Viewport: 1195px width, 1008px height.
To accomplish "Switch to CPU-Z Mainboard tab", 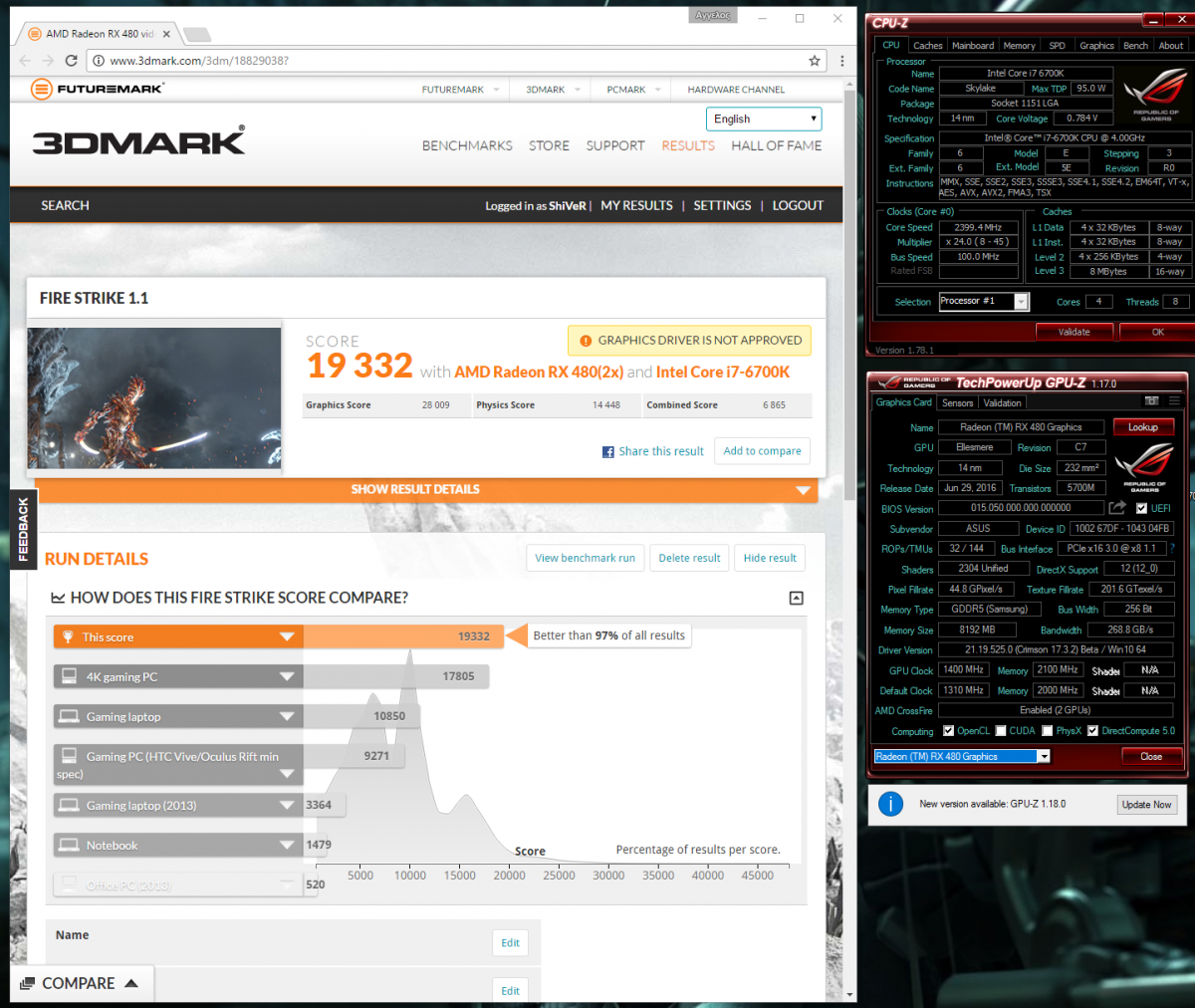I will [x=973, y=45].
